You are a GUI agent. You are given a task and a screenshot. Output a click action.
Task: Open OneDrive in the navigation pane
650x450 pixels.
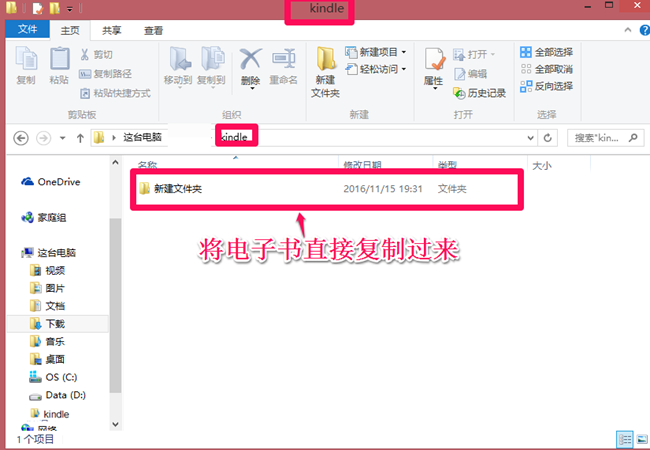pyautogui.click(x=51, y=182)
